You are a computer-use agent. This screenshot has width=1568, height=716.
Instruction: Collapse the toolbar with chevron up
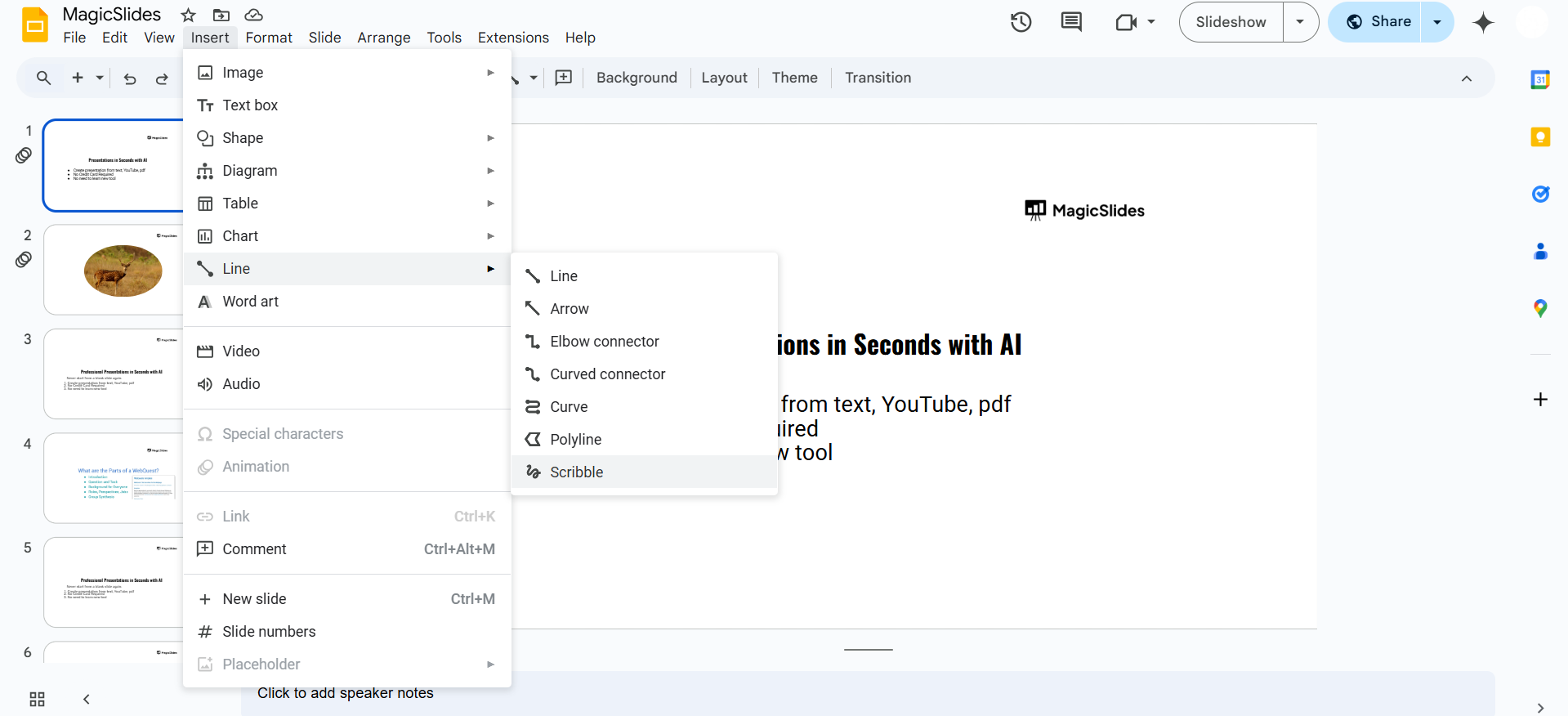[1467, 78]
